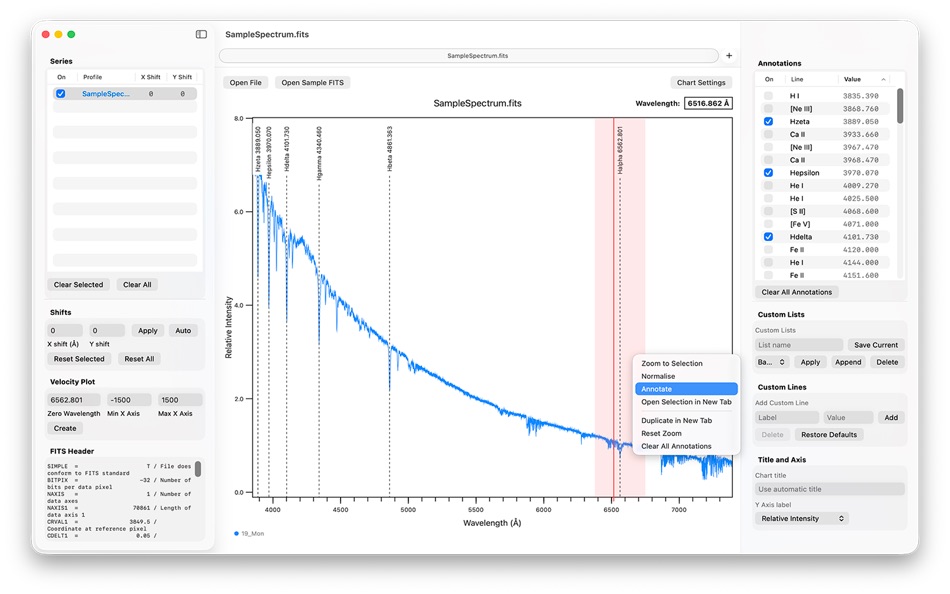Uncheck the Hdelta annotation
The image size is (950, 594).
(x=768, y=237)
